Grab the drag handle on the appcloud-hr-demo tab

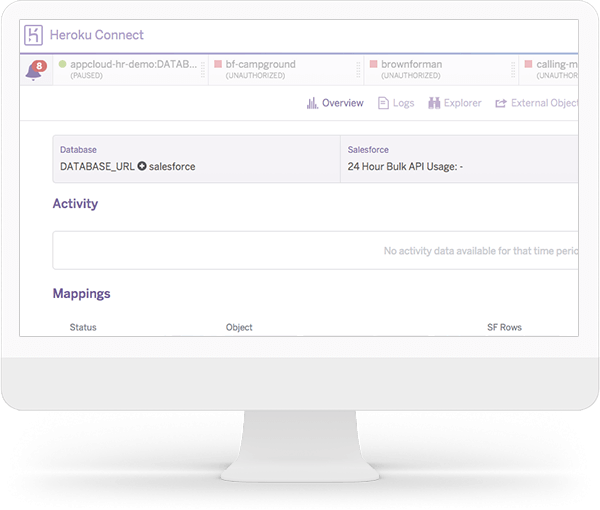203,70
